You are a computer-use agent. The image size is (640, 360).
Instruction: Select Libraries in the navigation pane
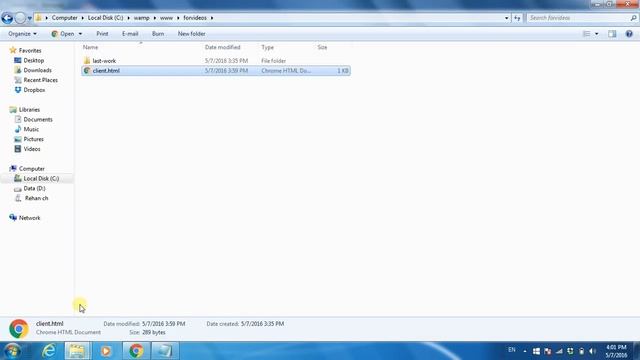(x=29, y=110)
